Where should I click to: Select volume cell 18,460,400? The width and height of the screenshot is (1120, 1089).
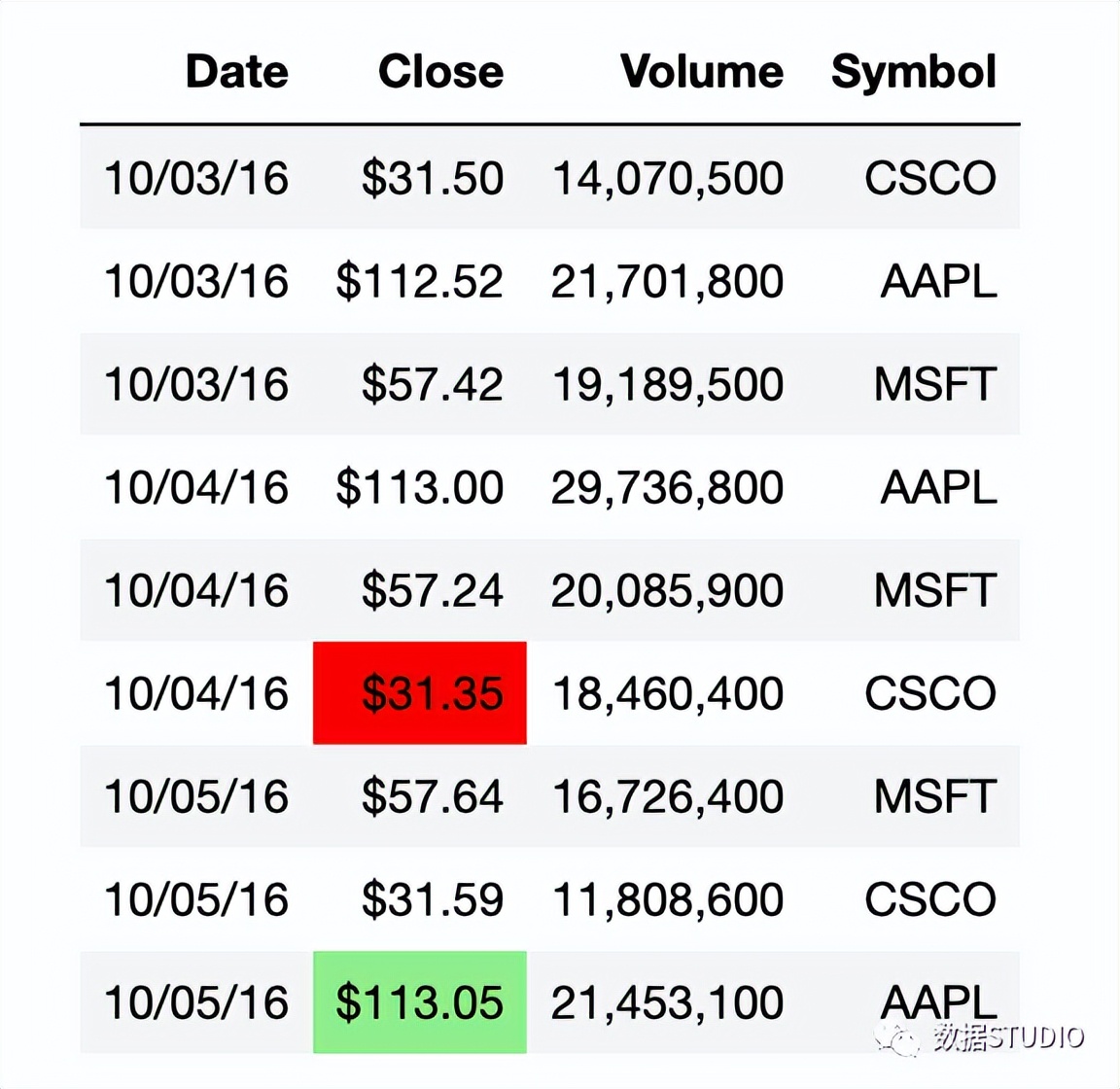click(667, 693)
